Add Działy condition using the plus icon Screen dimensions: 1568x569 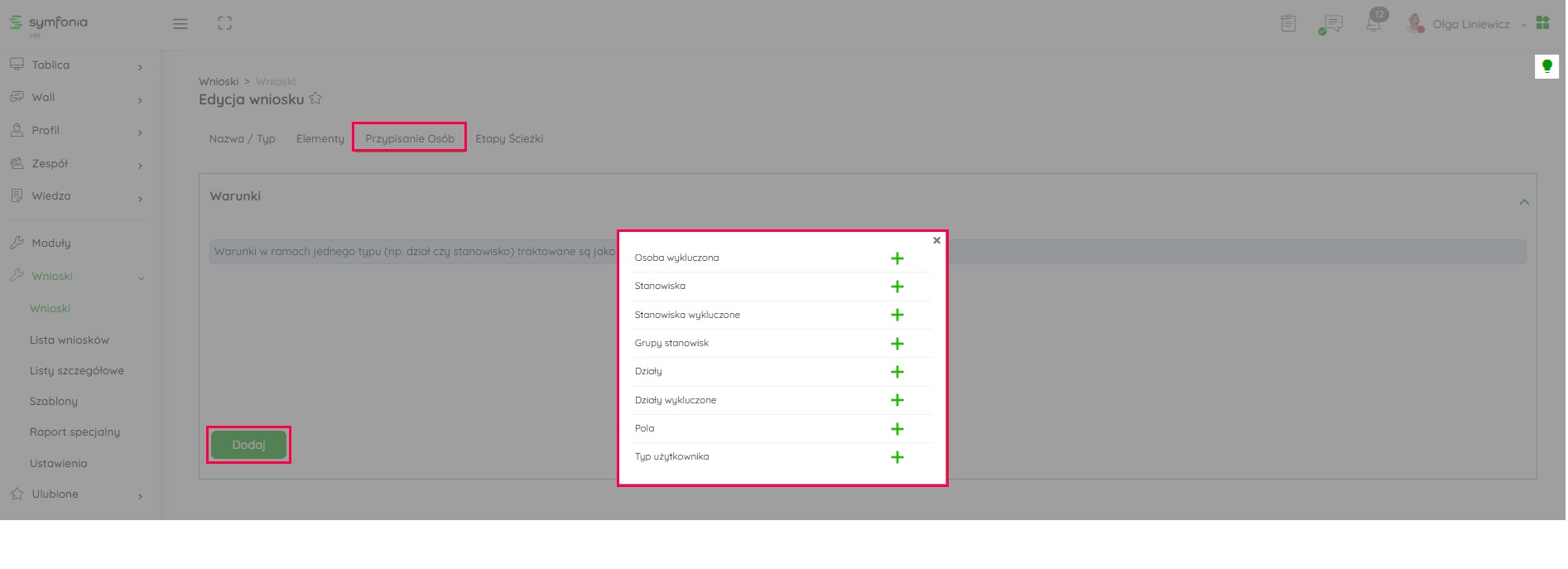coord(897,372)
